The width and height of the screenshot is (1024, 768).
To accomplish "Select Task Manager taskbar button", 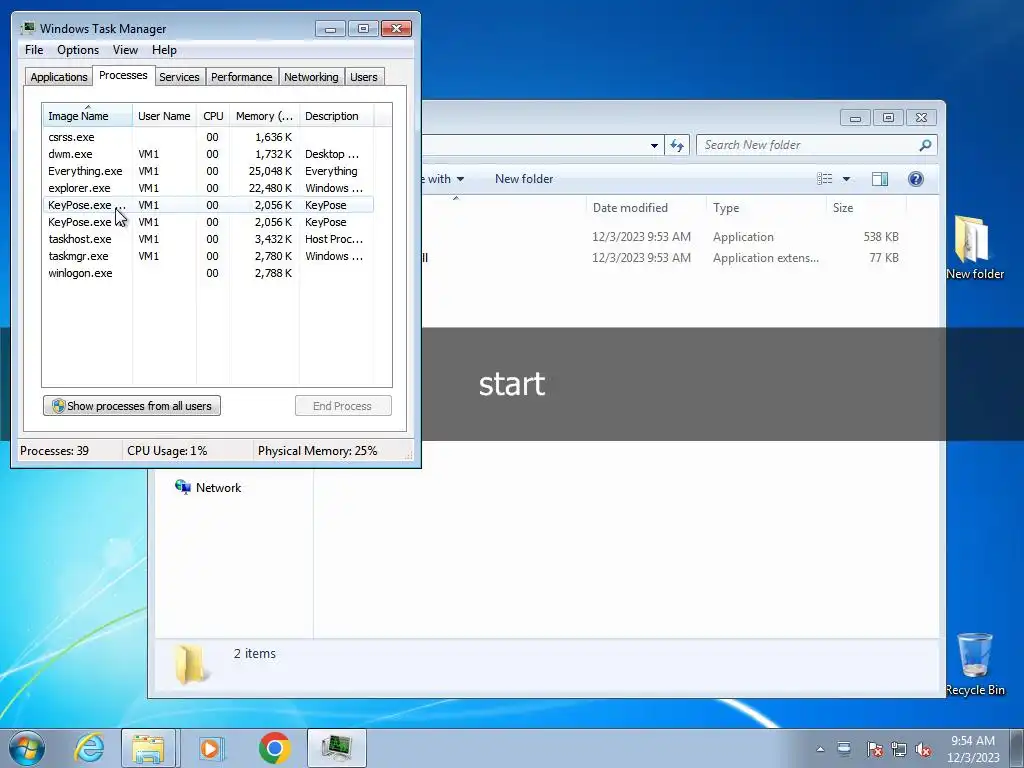I will pyautogui.click(x=336, y=748).
